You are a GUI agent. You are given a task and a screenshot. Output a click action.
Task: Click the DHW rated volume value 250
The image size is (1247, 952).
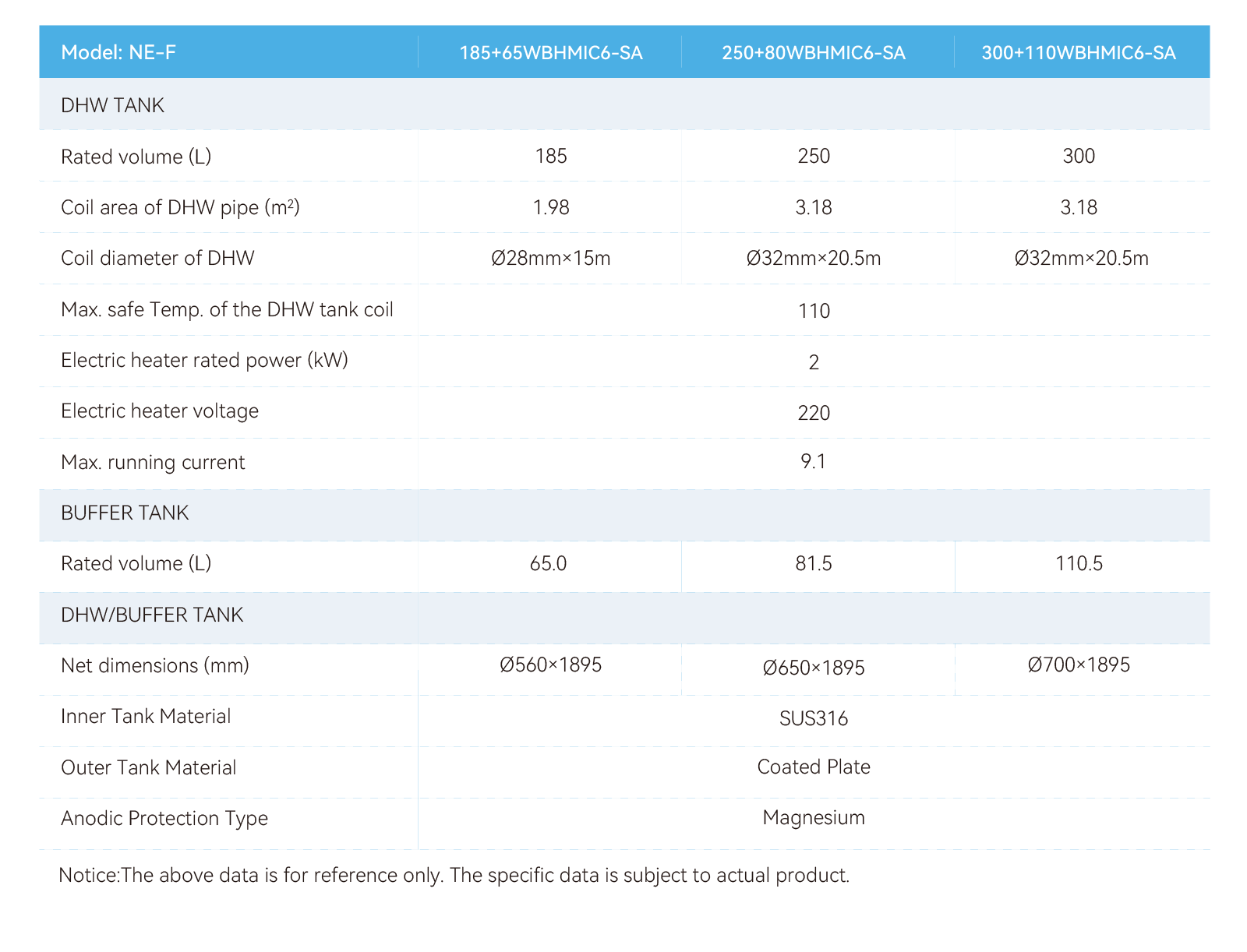(x=814, y=156)
